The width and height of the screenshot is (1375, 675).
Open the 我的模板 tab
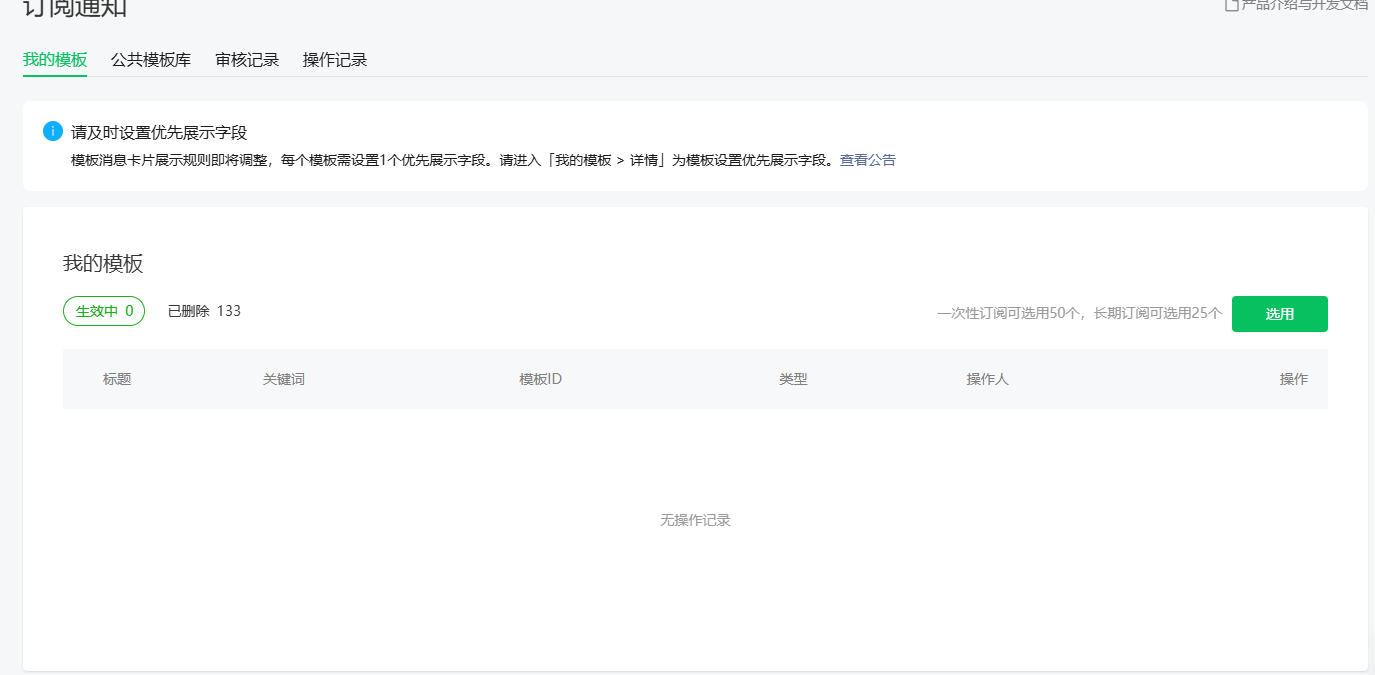[x=55, y=60]
